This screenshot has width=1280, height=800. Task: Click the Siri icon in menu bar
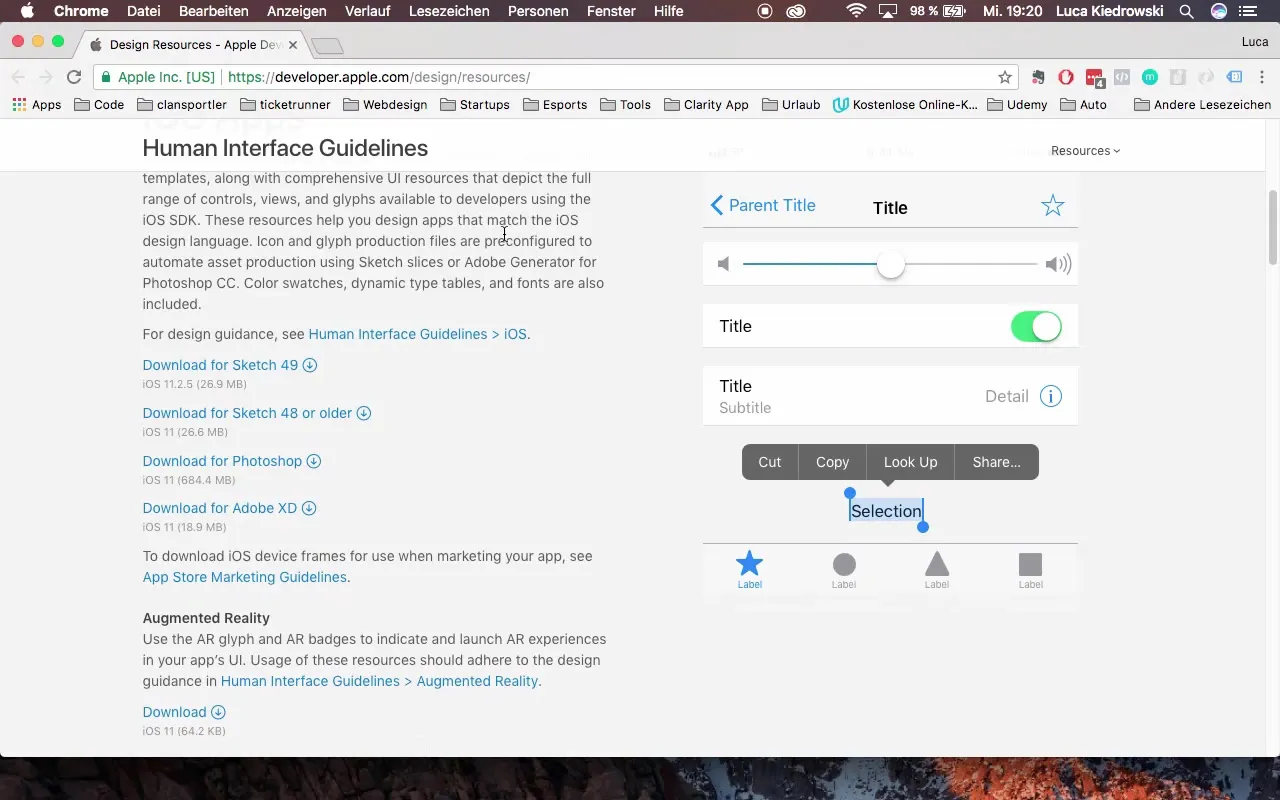(1218, 11)
